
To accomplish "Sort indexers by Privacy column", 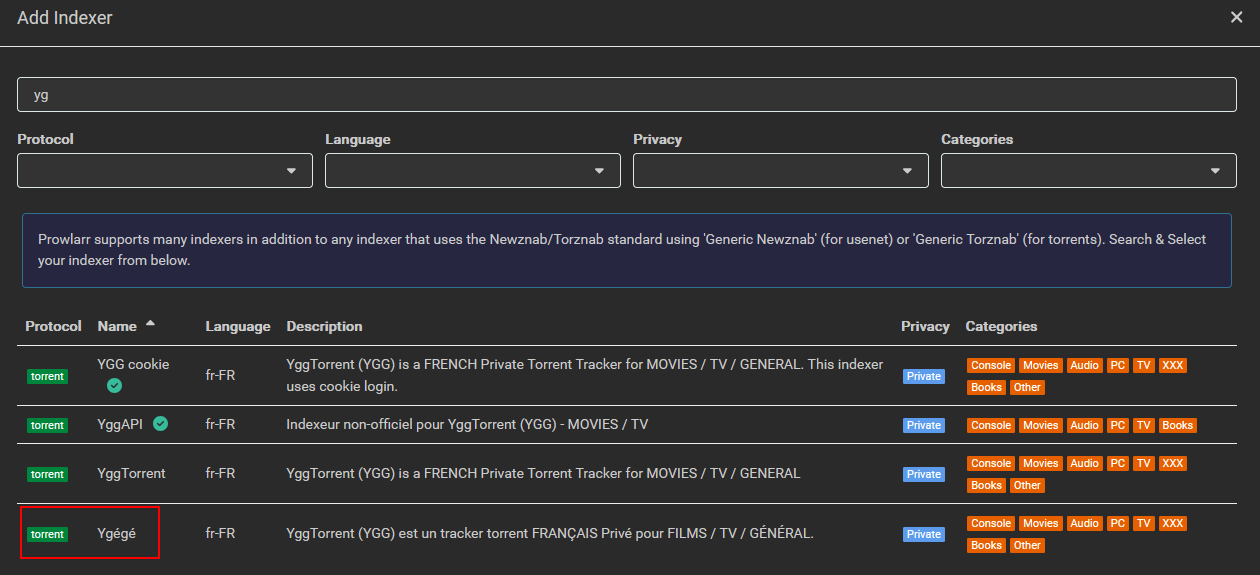I will pyautogui.click(x=925, y=326).
